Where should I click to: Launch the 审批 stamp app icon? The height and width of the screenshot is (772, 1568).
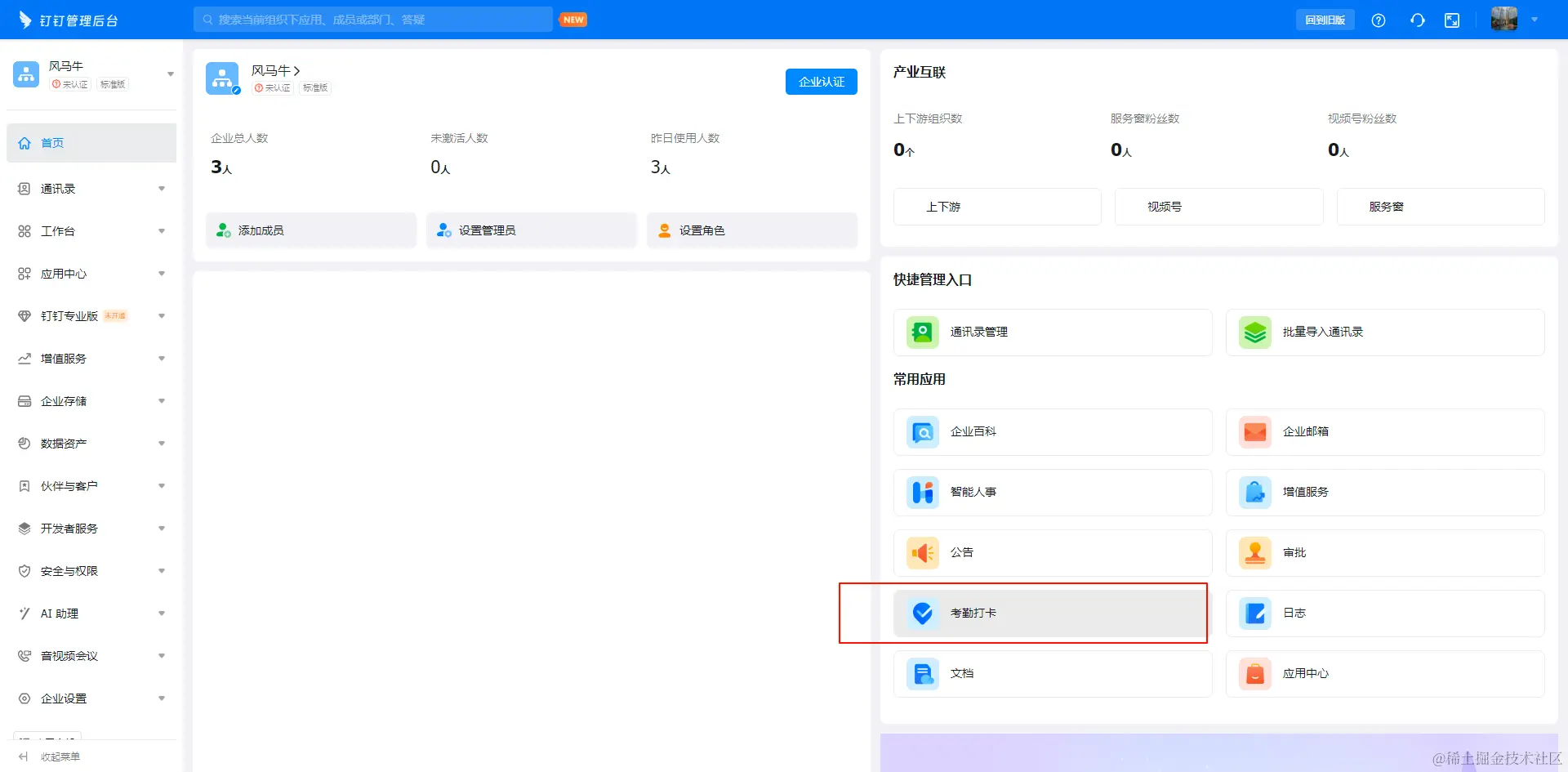[1255, 553]
